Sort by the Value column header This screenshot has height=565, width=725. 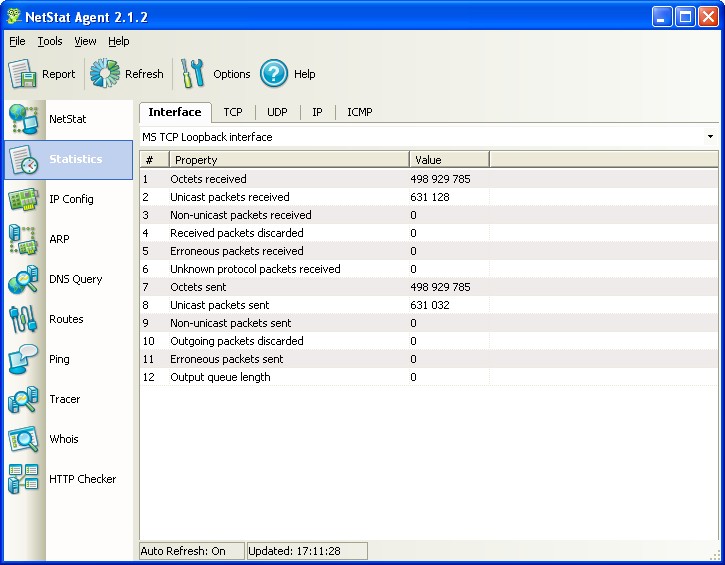point(449,160)
